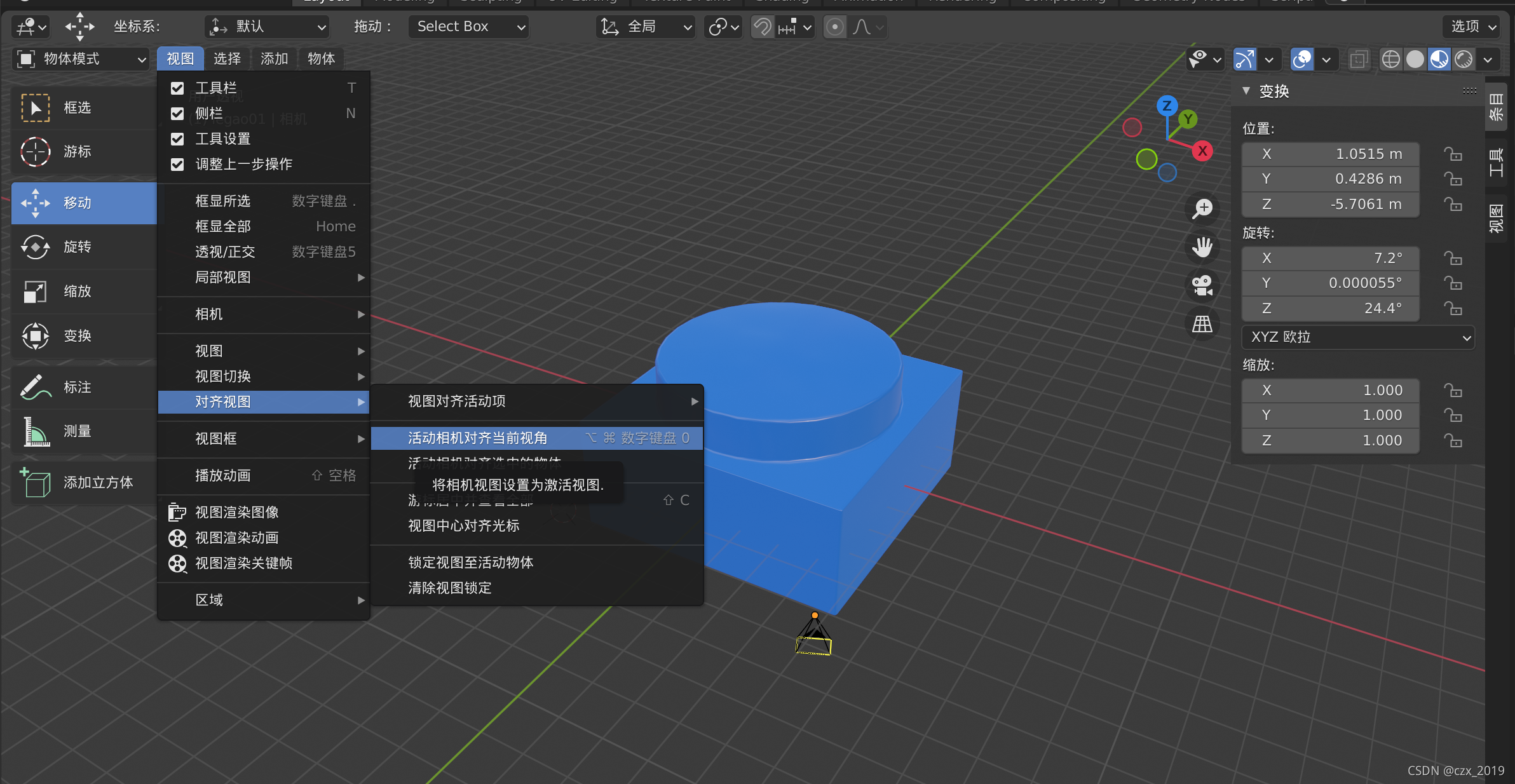
Task: Click the red X axis gizmo ball
Action: (x=1202, y=151)
